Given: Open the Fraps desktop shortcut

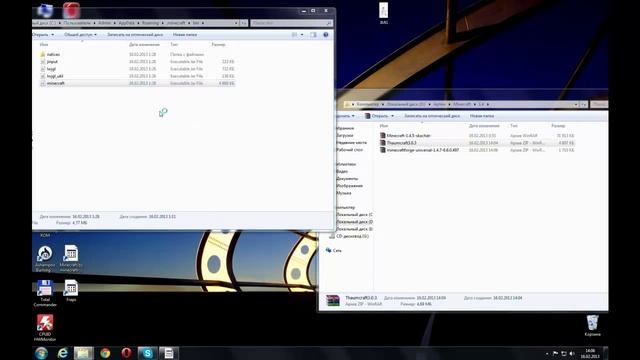Looking at the screenshot, I should coord(71,291).
